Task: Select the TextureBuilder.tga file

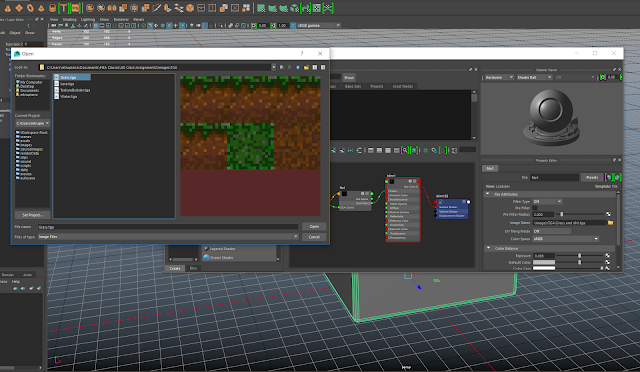Action: tap(75, 90)
